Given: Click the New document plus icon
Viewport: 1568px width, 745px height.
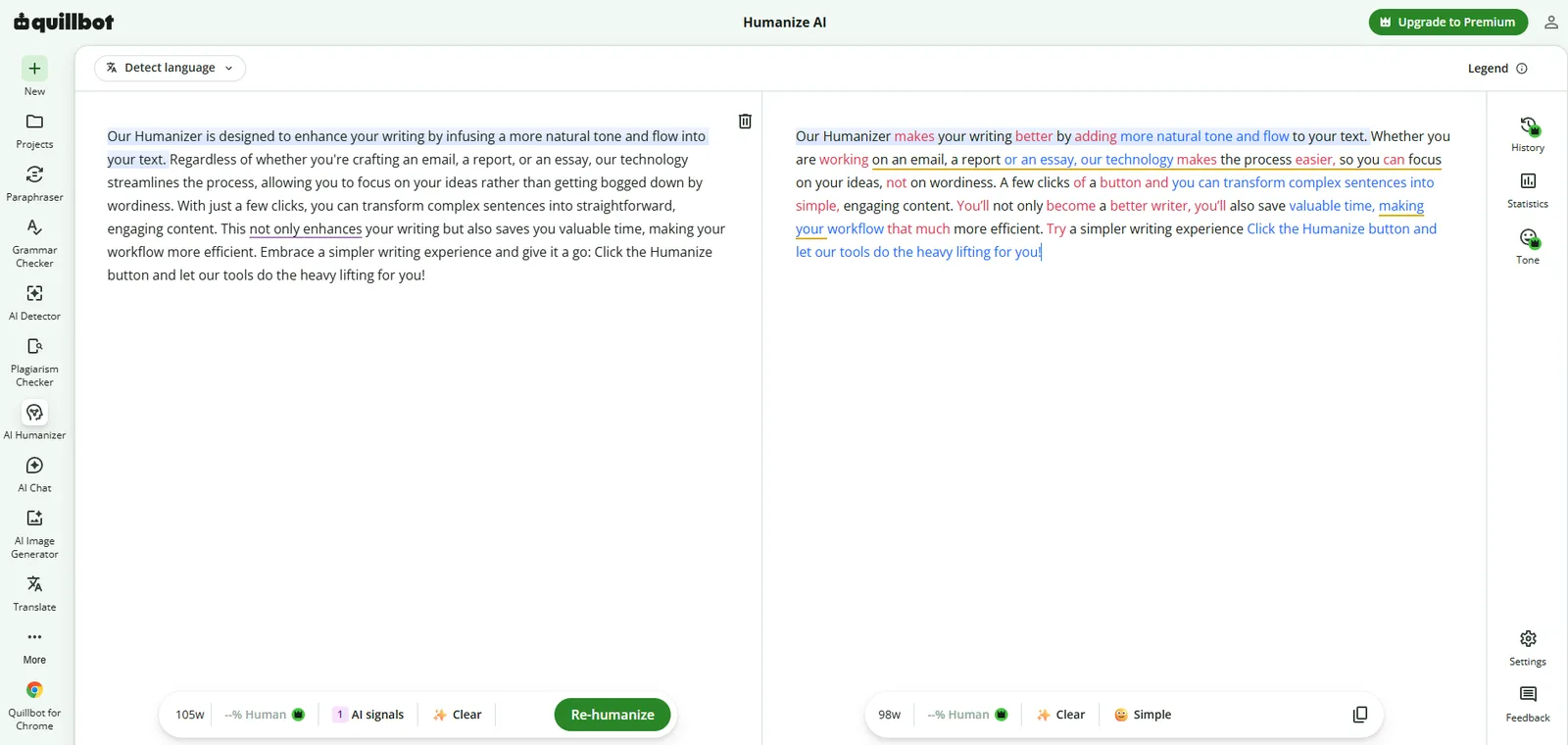Looking at the screenshot, I should [34, 68].
